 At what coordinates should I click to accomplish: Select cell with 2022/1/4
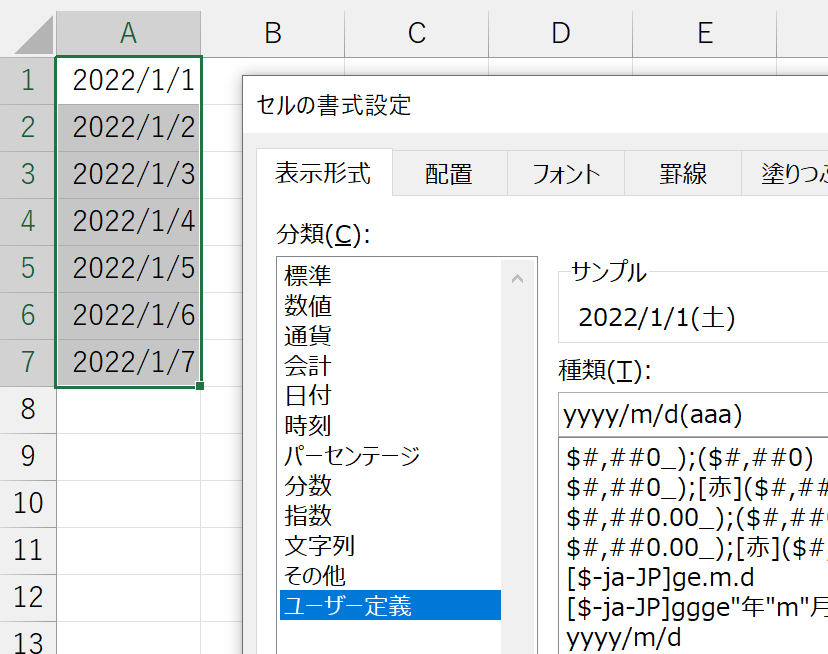coord(128,221)
